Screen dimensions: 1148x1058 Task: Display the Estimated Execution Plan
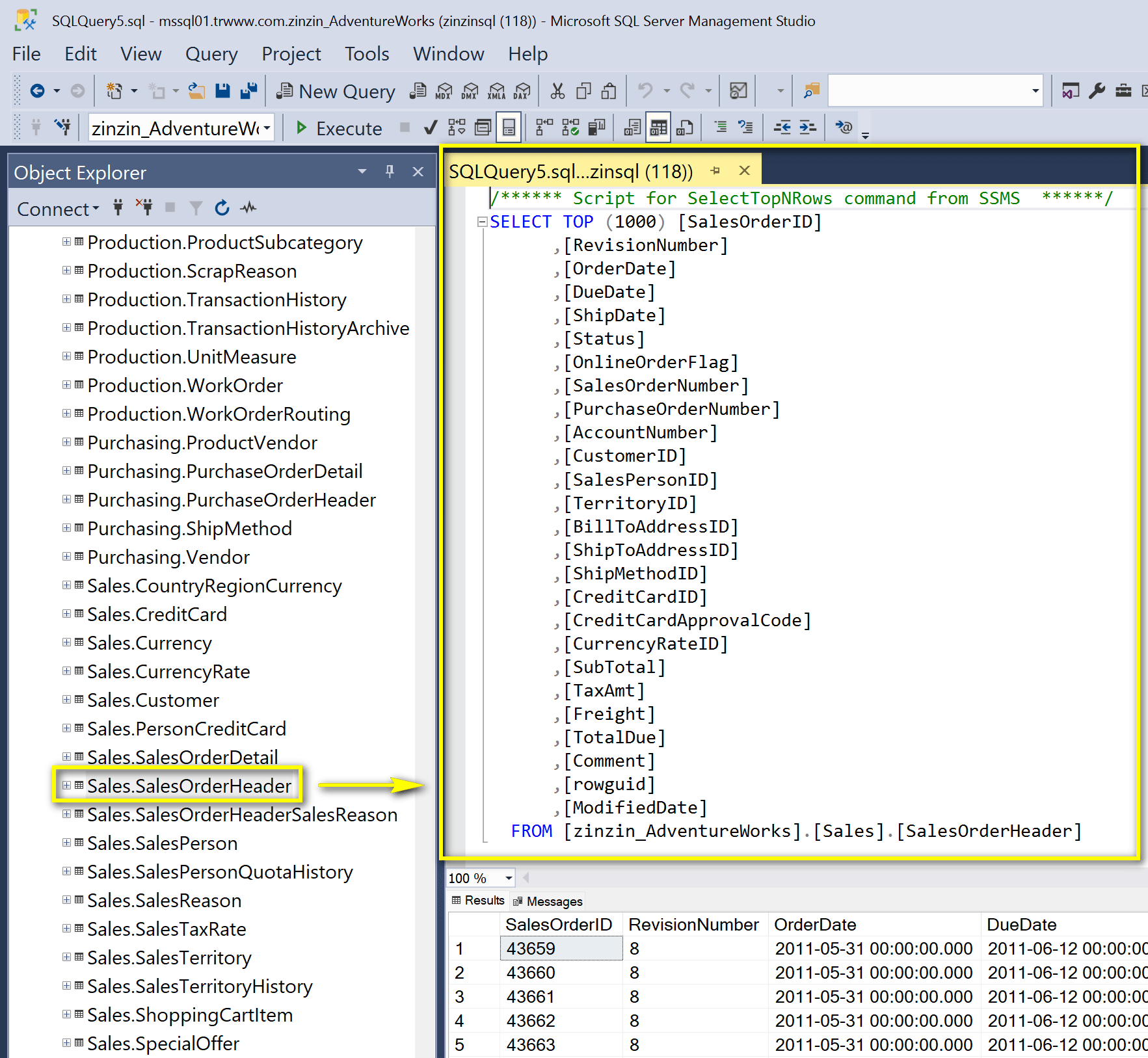[457, 127]
